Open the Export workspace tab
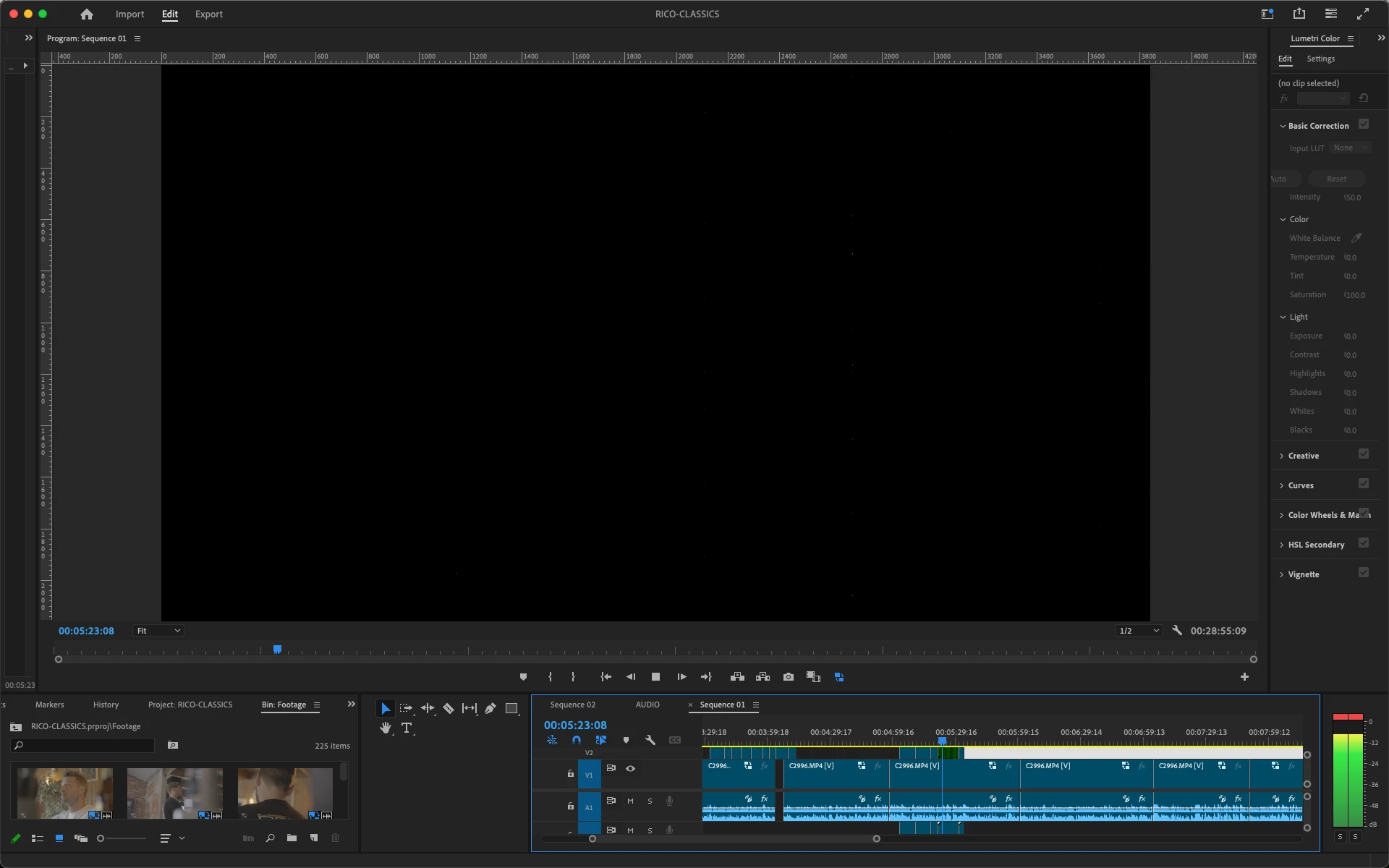1389x868 pixels. coord(208,14)
